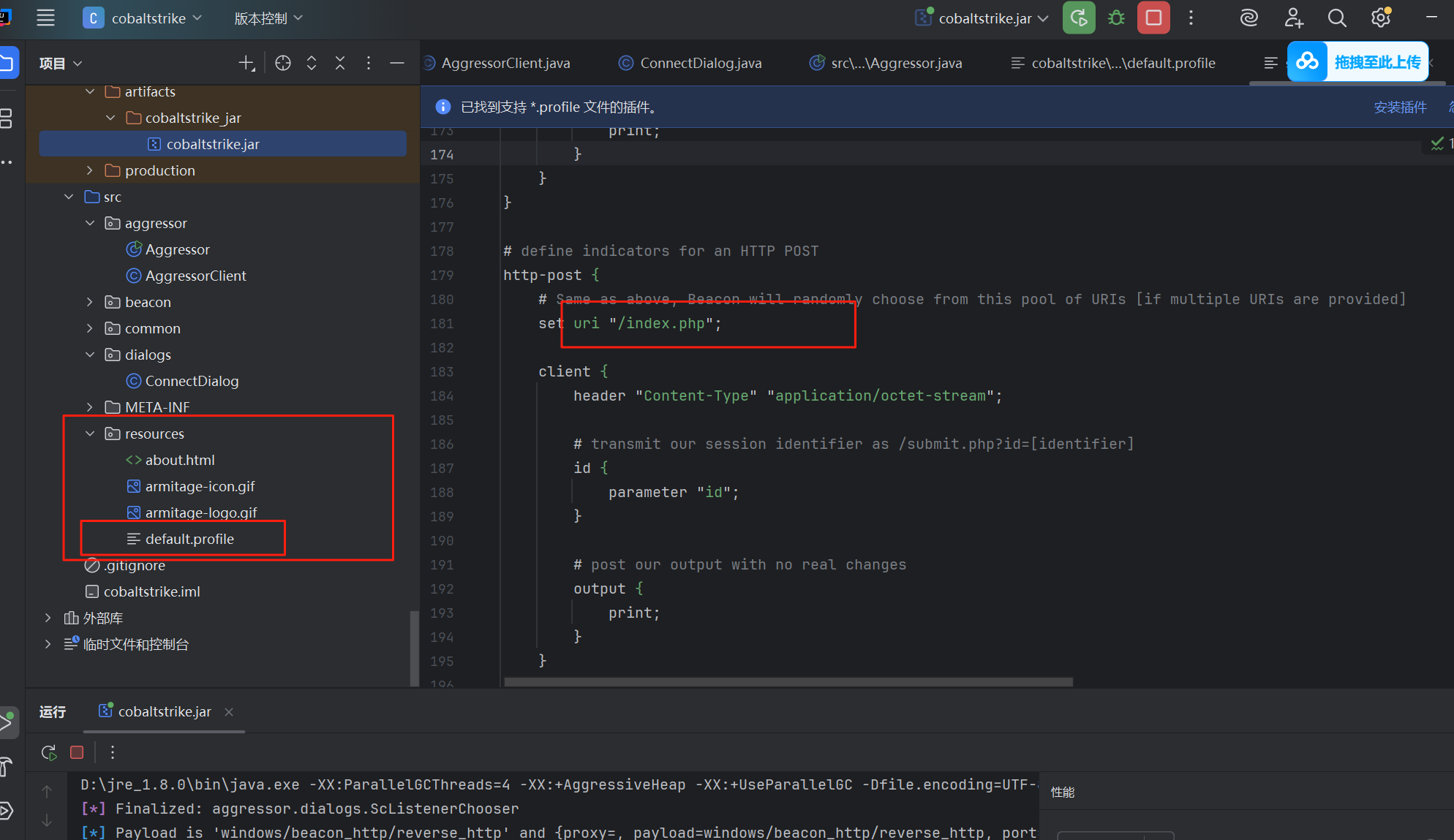Expand the beacon package
The width and height of the screenshot is (1454, 840).
click(x=90, y=302)
